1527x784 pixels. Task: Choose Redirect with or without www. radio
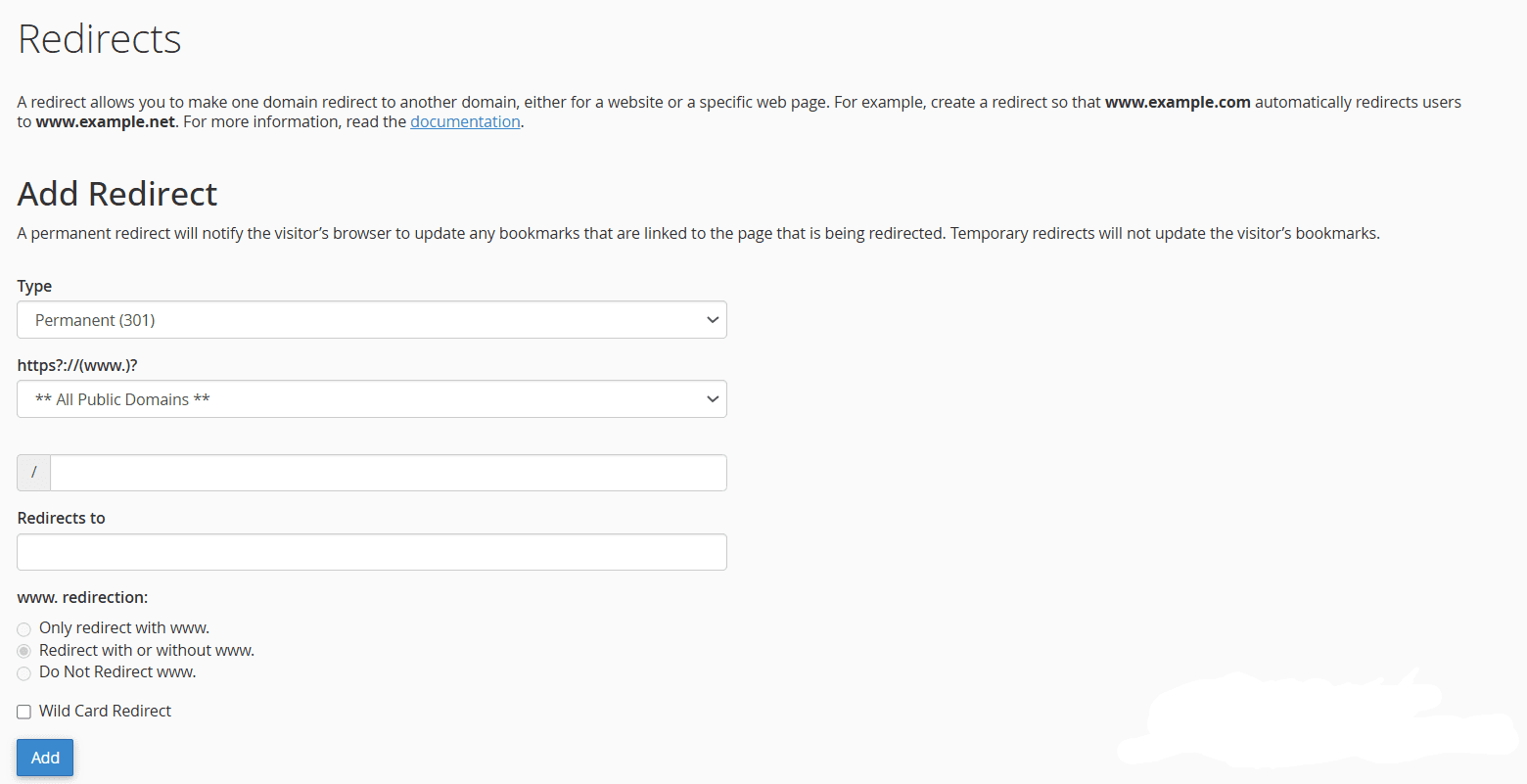[x=24, y=651]
